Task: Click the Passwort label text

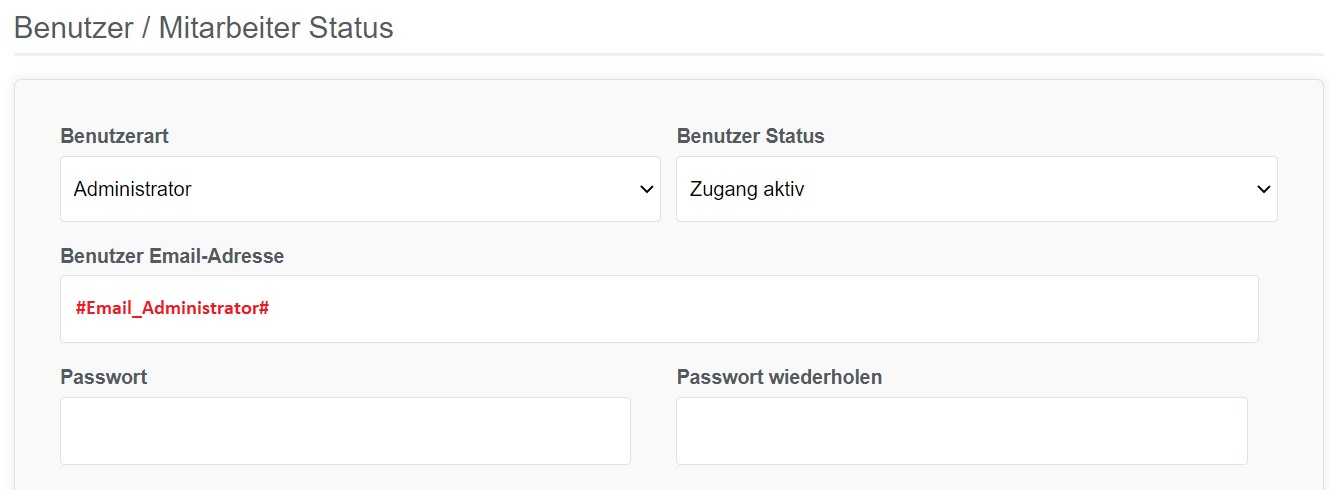Action: click(x=104, y=377)
